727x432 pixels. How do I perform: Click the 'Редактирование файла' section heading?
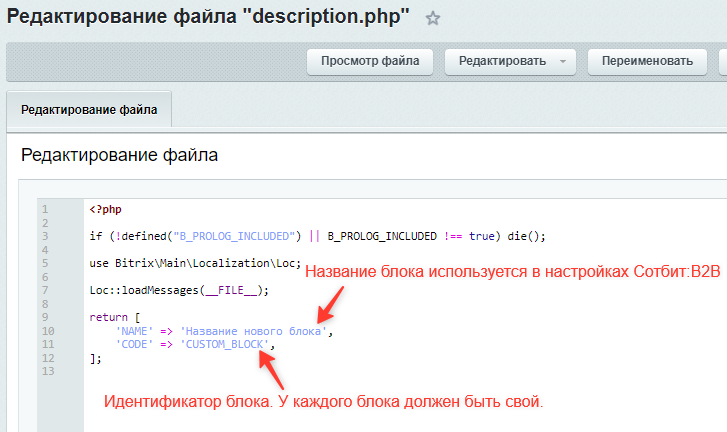[x=119, y=155]
